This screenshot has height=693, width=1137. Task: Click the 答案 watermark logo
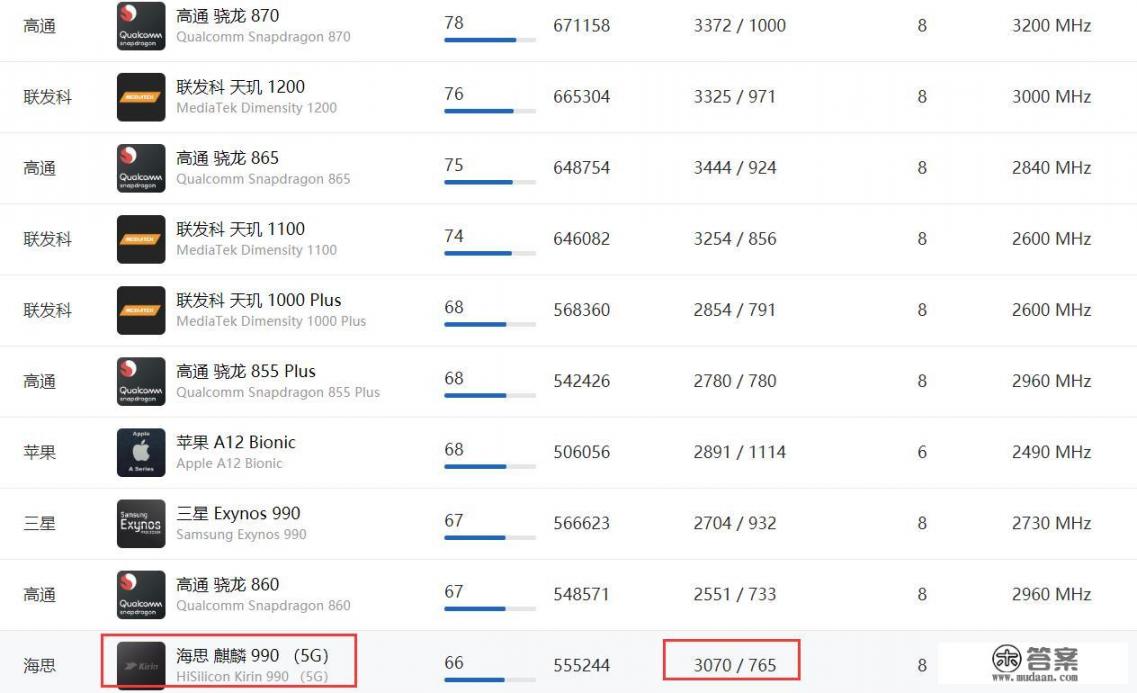click(1035, 660)
